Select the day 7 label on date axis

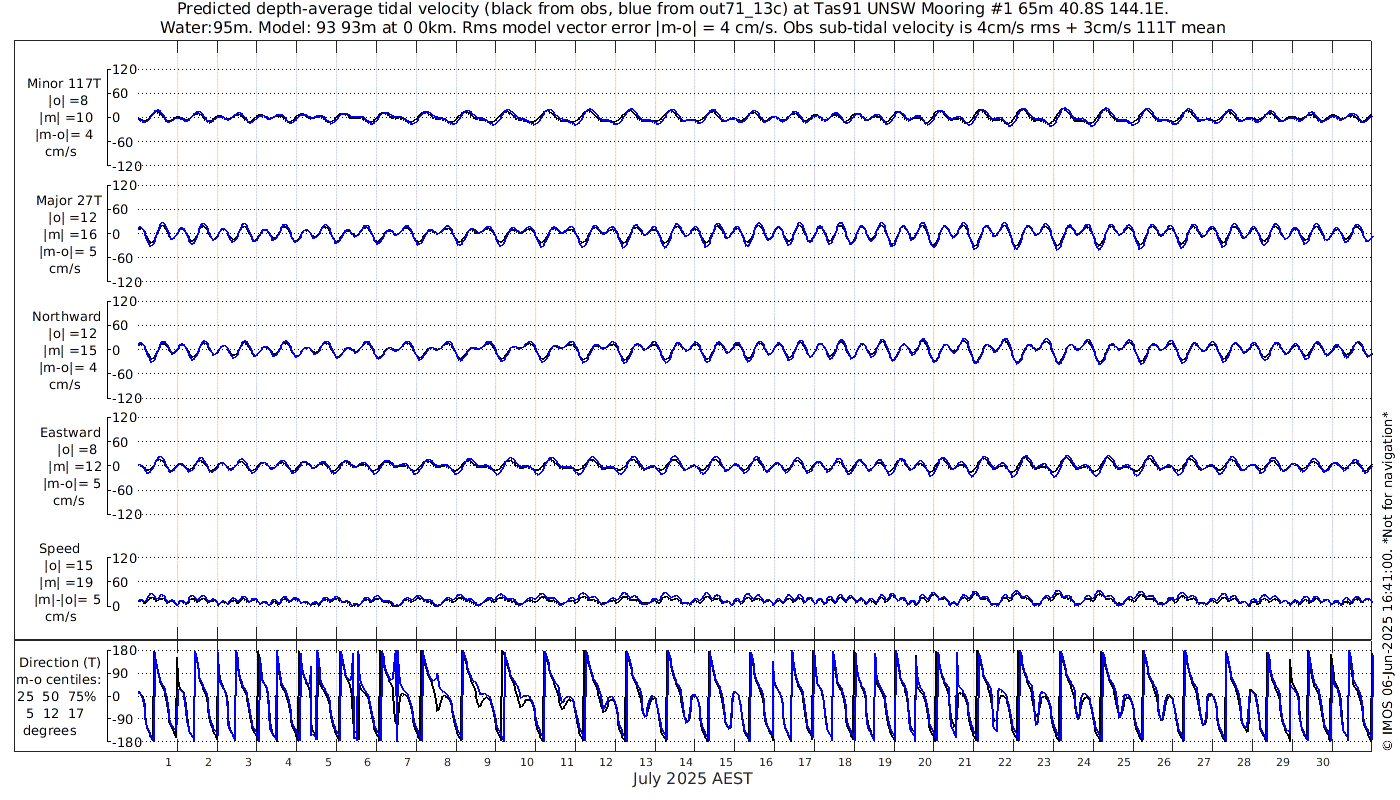point(407,761)
